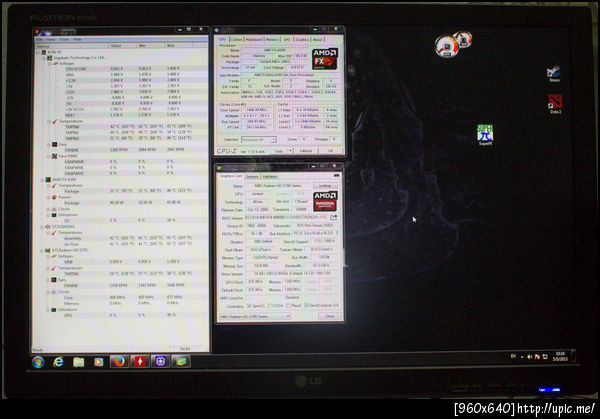
Task: Open the CPU-Z processor Selection dropdown
Action: point(259,140)
